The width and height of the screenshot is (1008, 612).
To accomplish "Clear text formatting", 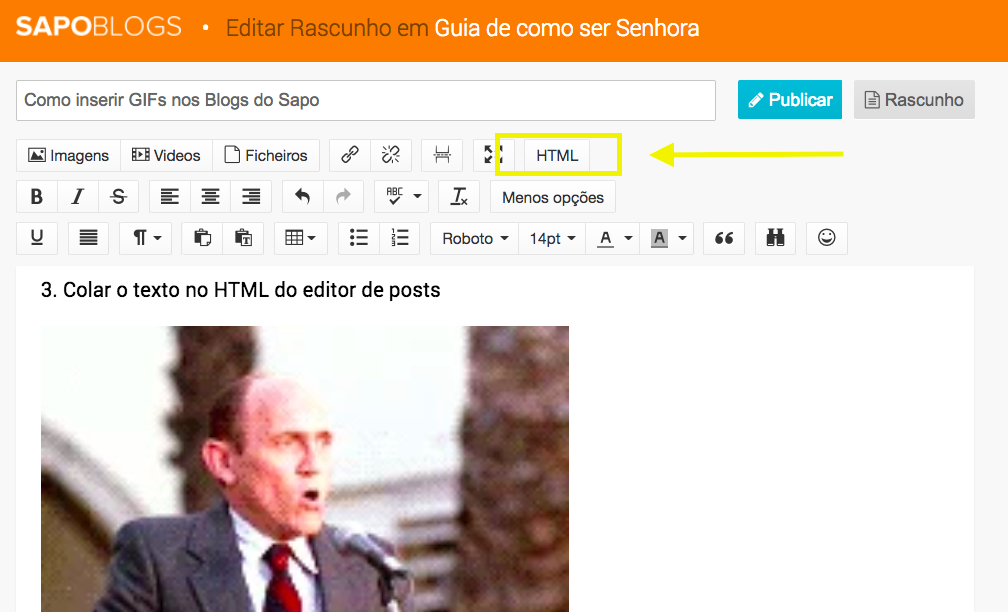I will [x=459, y=196].
